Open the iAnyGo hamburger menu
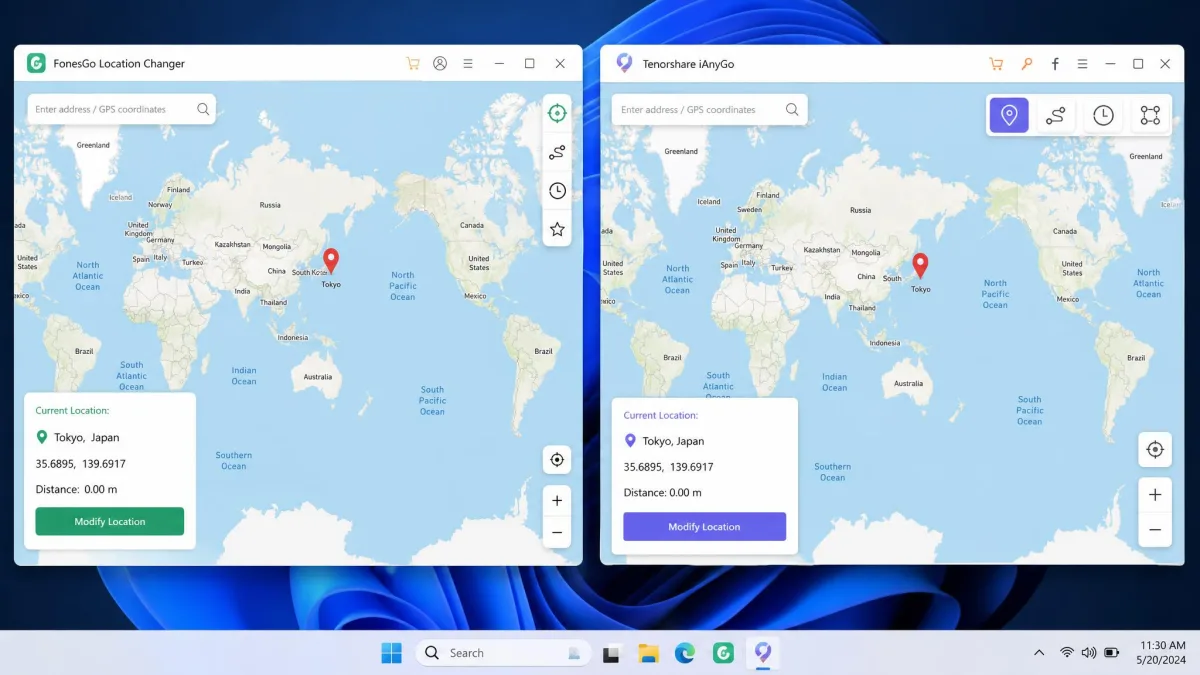 tap(1082, 64)
